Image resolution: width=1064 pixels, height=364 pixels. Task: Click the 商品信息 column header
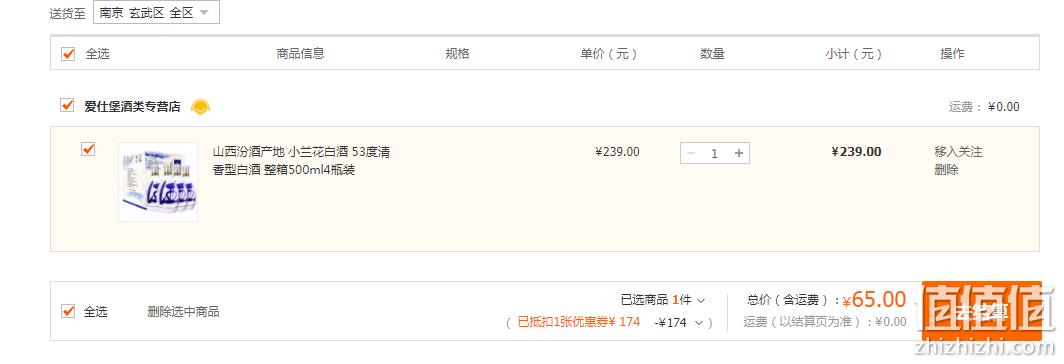300,54
